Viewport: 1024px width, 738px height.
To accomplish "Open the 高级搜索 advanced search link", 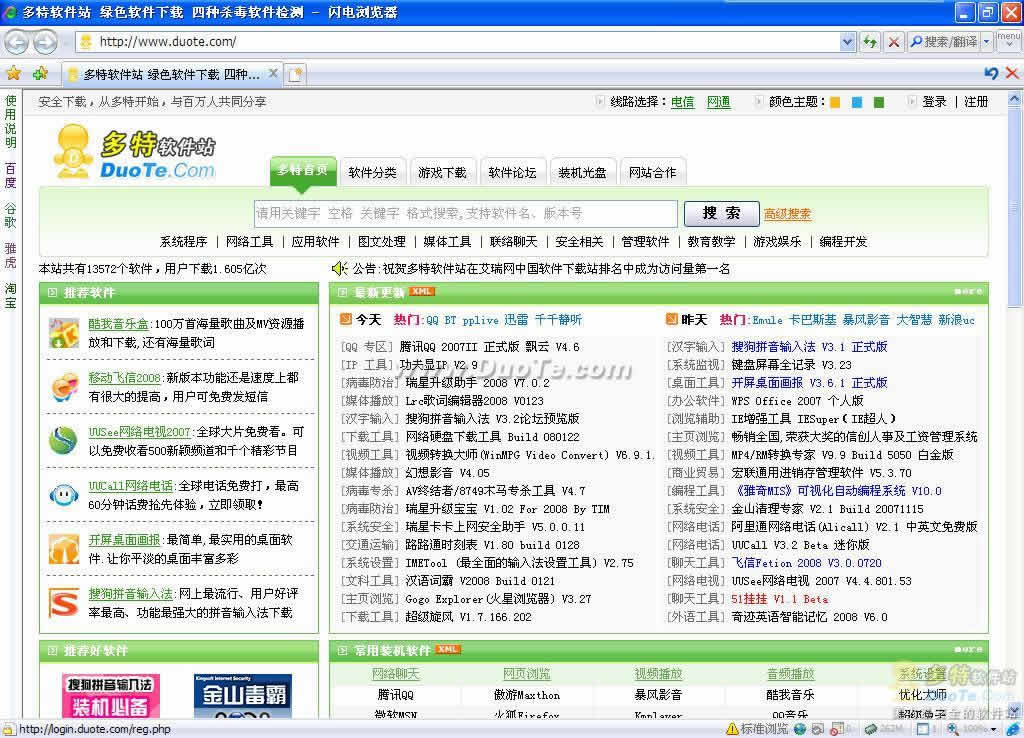I will pos(787,214).
